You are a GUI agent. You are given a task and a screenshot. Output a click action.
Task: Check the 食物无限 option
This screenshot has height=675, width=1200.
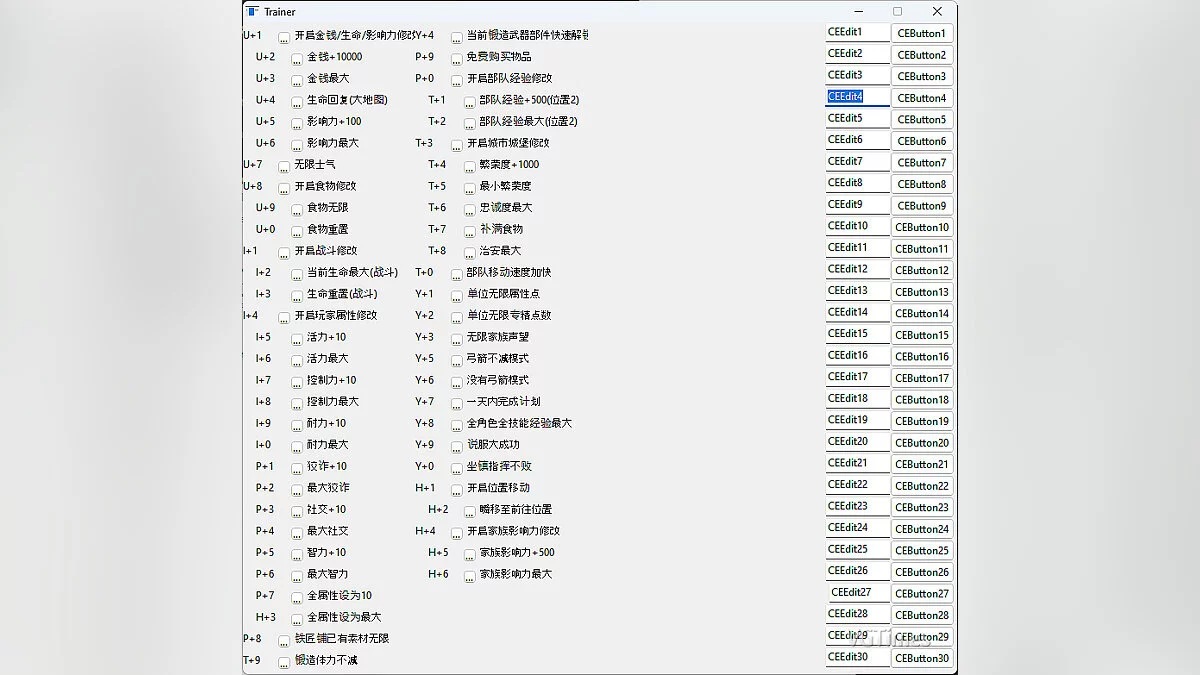click(x=297, y=209)
